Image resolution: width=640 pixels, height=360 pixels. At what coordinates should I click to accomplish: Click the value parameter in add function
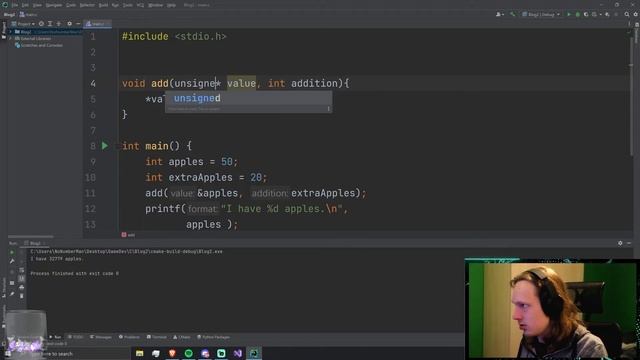(241, 84)
